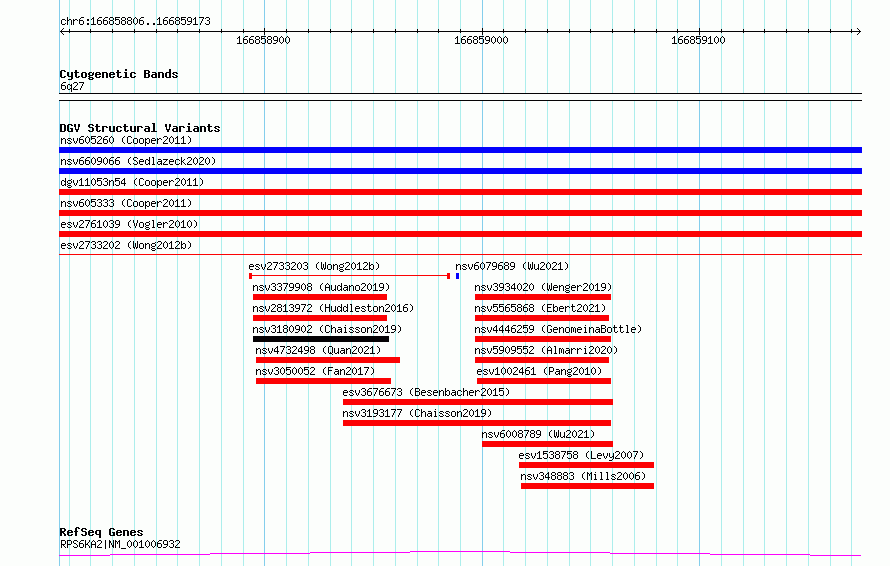This screenshot has height=566, width=890.
Task: Select the esv2733203 (Wong2012b) label
Action: [x=314, y=266]
